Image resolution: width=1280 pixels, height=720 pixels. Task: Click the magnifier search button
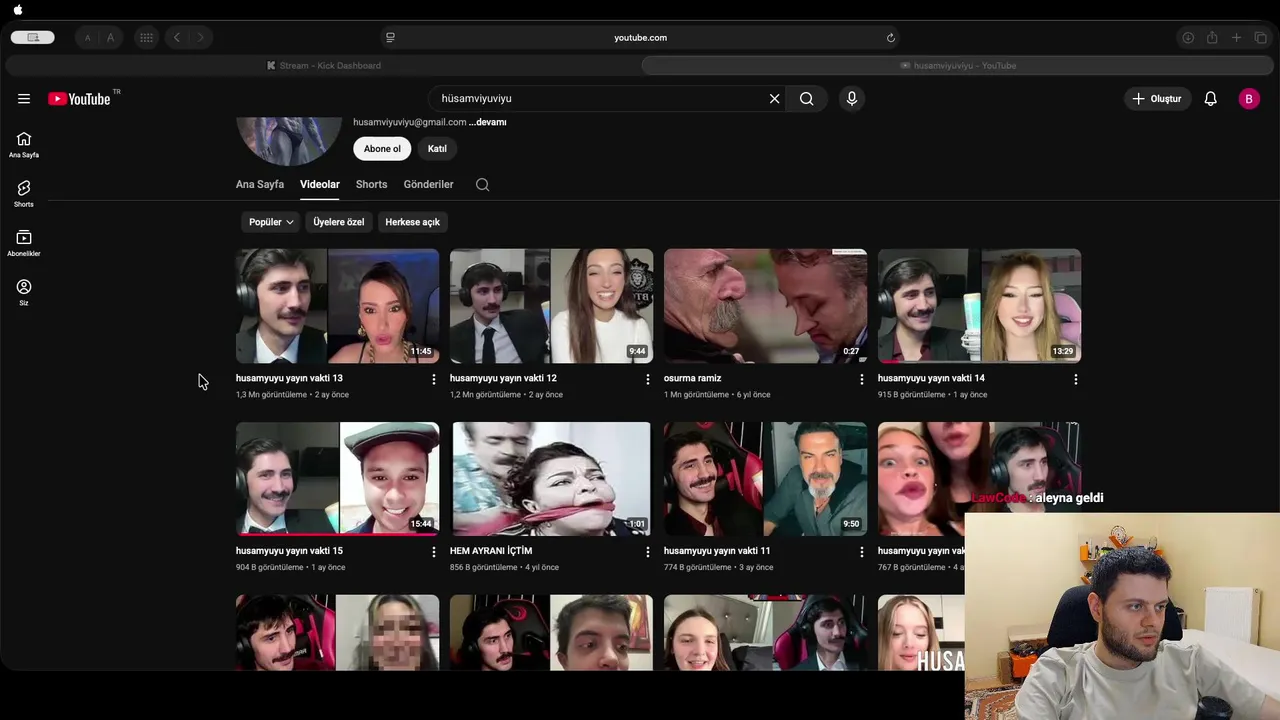click(x=807, y=99)
